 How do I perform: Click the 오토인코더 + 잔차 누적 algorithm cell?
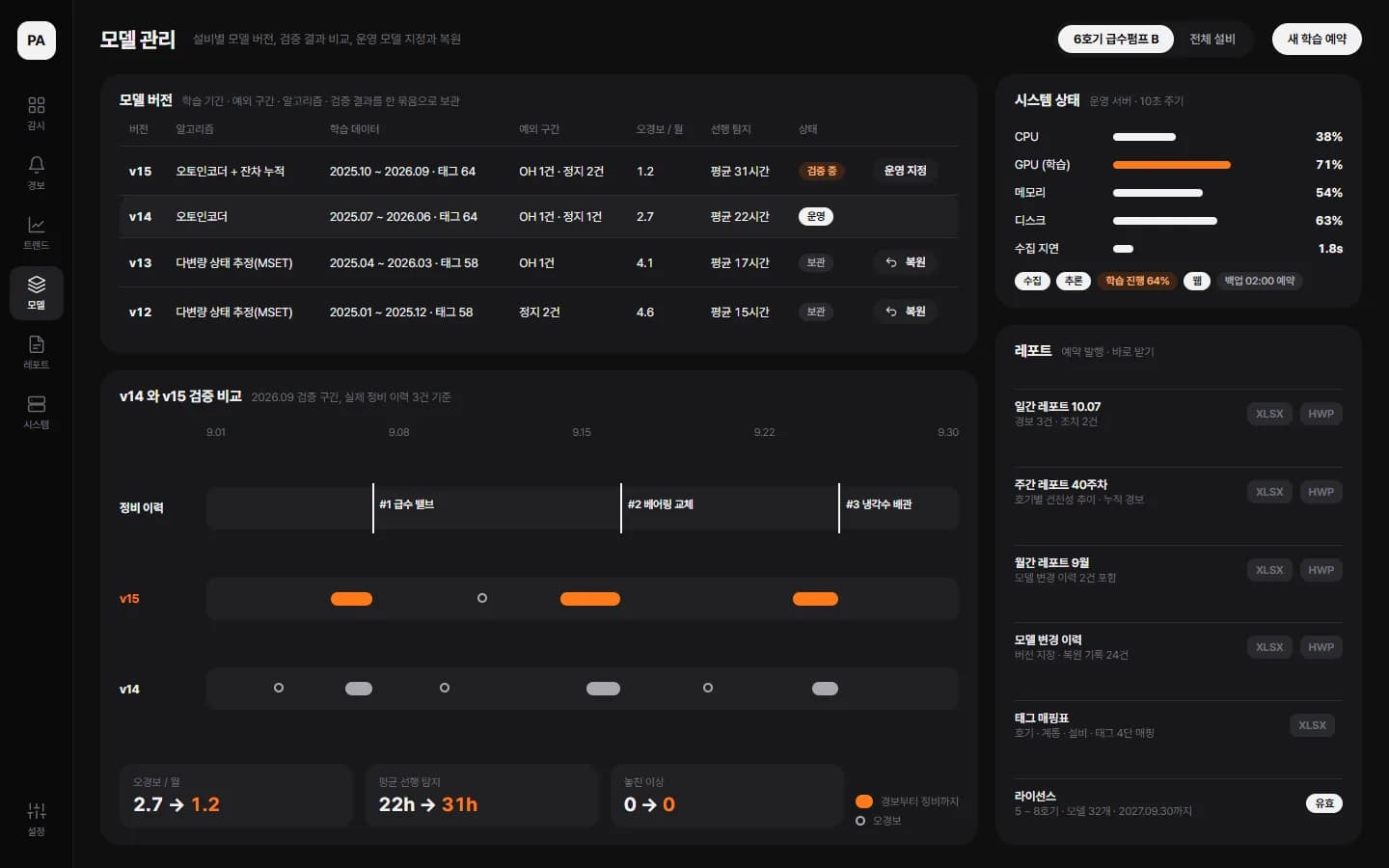coord(230,171)
